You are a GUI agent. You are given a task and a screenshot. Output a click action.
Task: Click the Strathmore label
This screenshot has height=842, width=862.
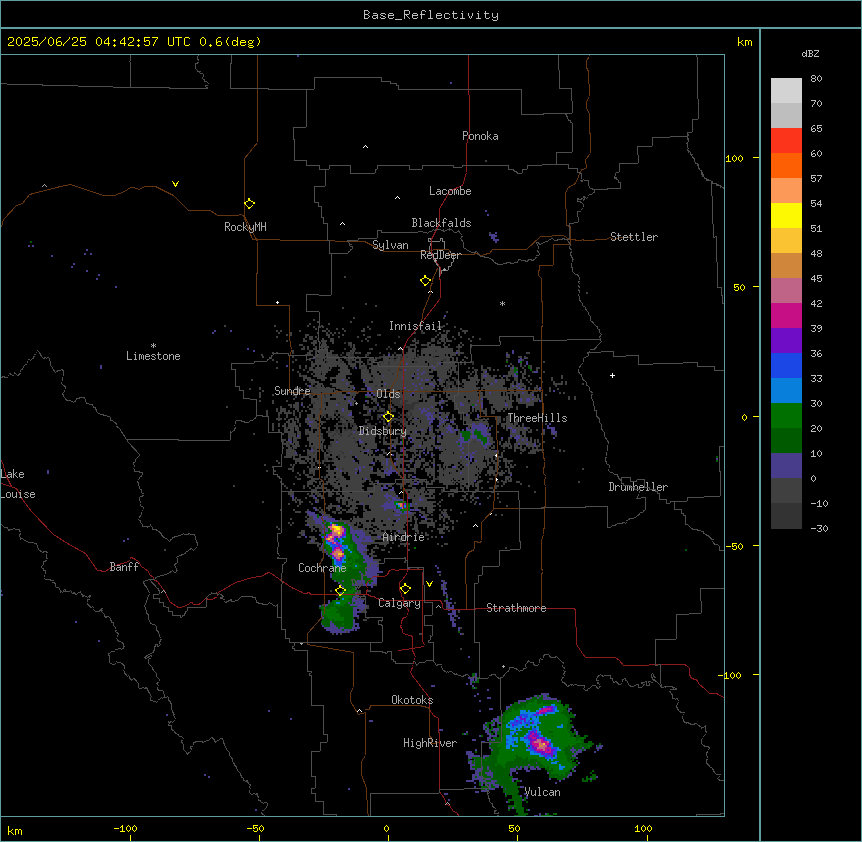pos(516,608)
